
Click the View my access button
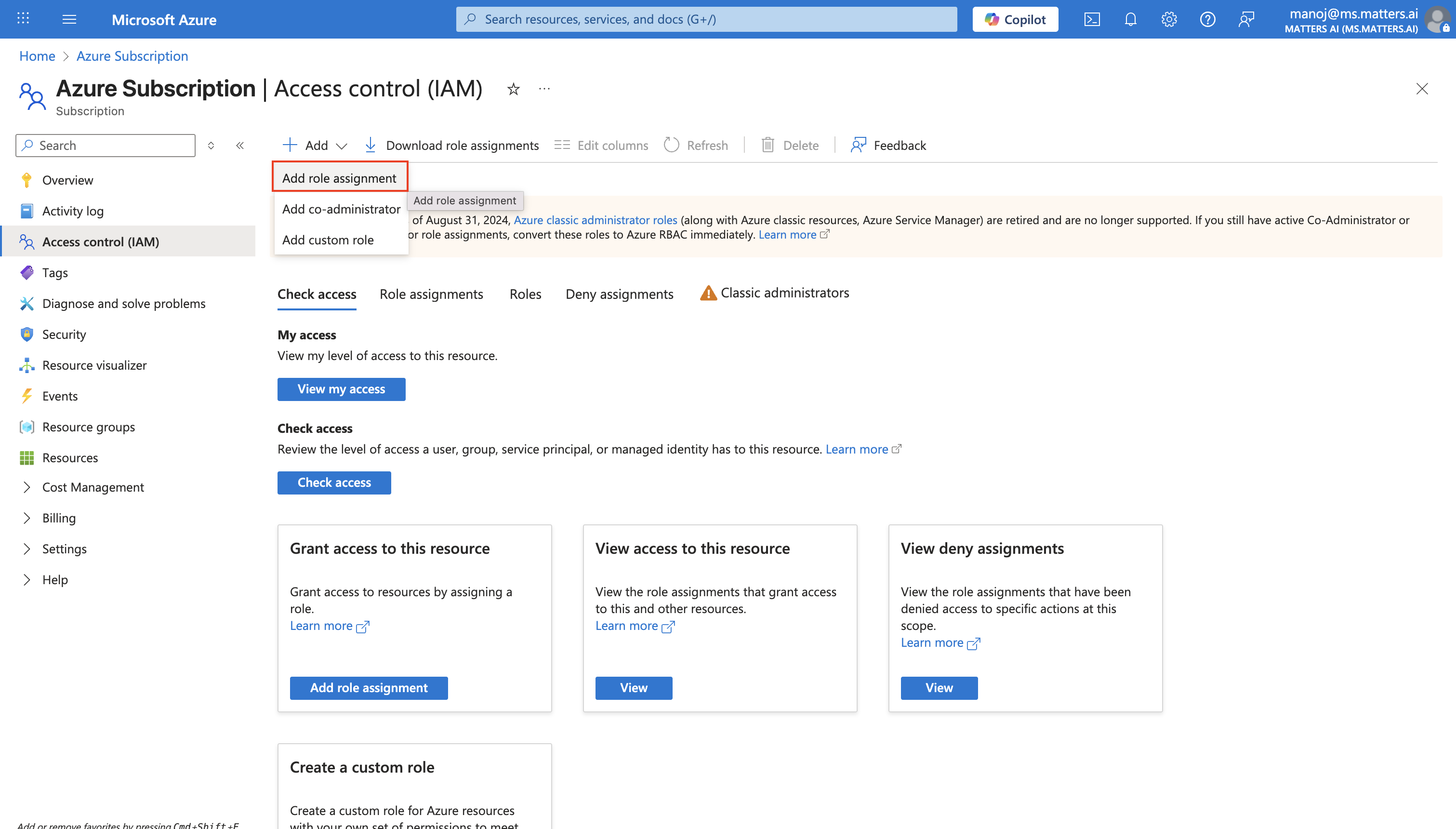pos(342,389)
